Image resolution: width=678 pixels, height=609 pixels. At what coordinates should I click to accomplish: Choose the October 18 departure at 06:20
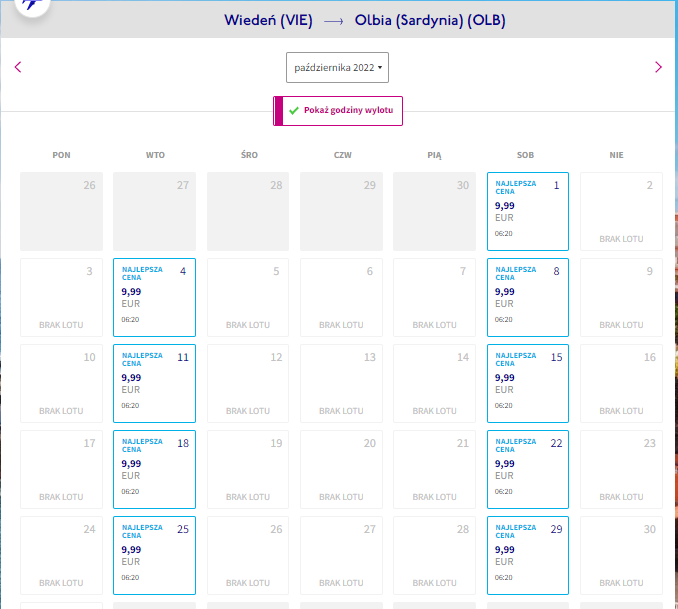pos(154,470)
